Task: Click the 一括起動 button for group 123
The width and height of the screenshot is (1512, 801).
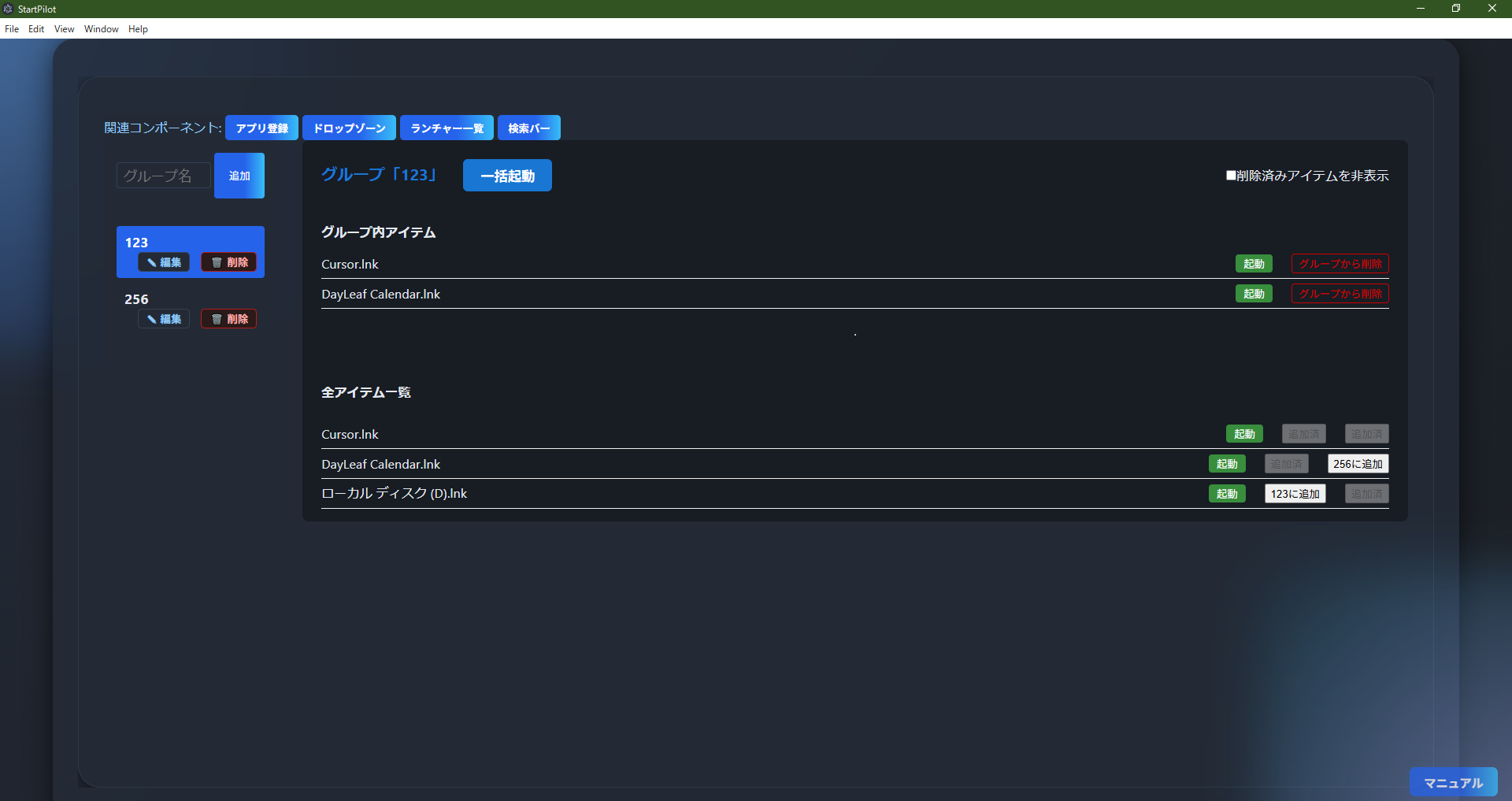Action: [507, 175]
